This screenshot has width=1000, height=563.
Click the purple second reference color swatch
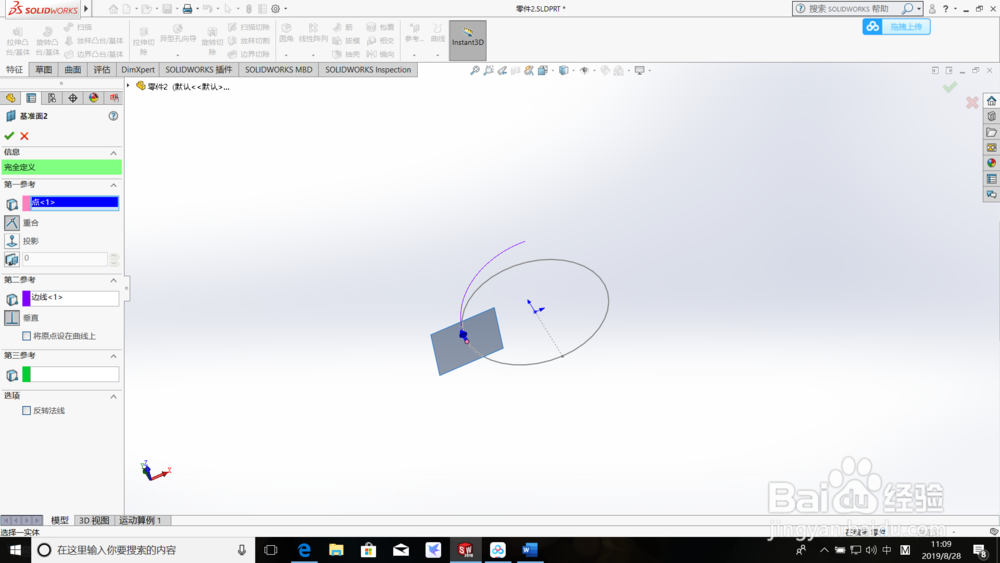tap(27, 298)
